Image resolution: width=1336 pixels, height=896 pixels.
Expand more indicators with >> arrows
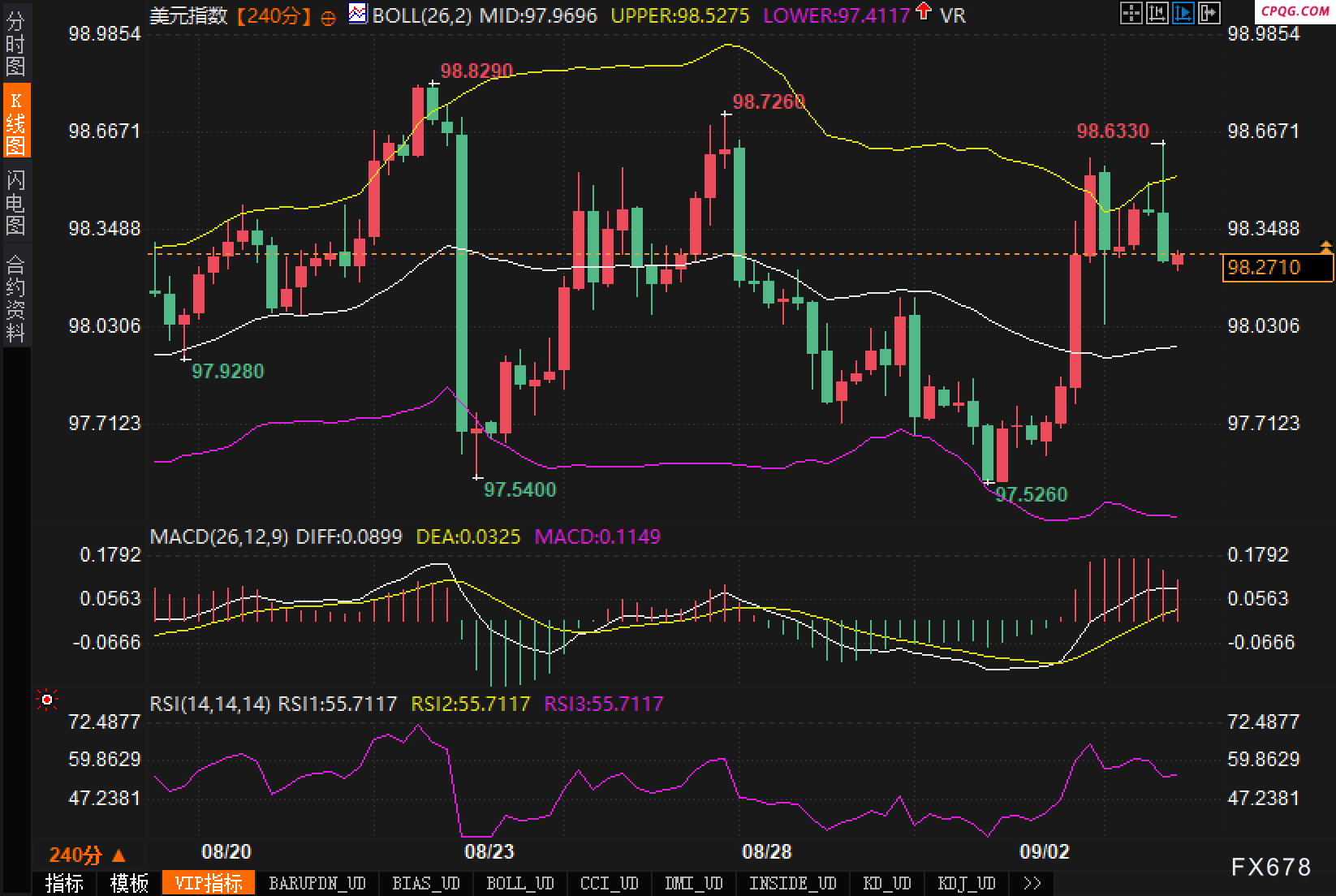pos(1032,883)
